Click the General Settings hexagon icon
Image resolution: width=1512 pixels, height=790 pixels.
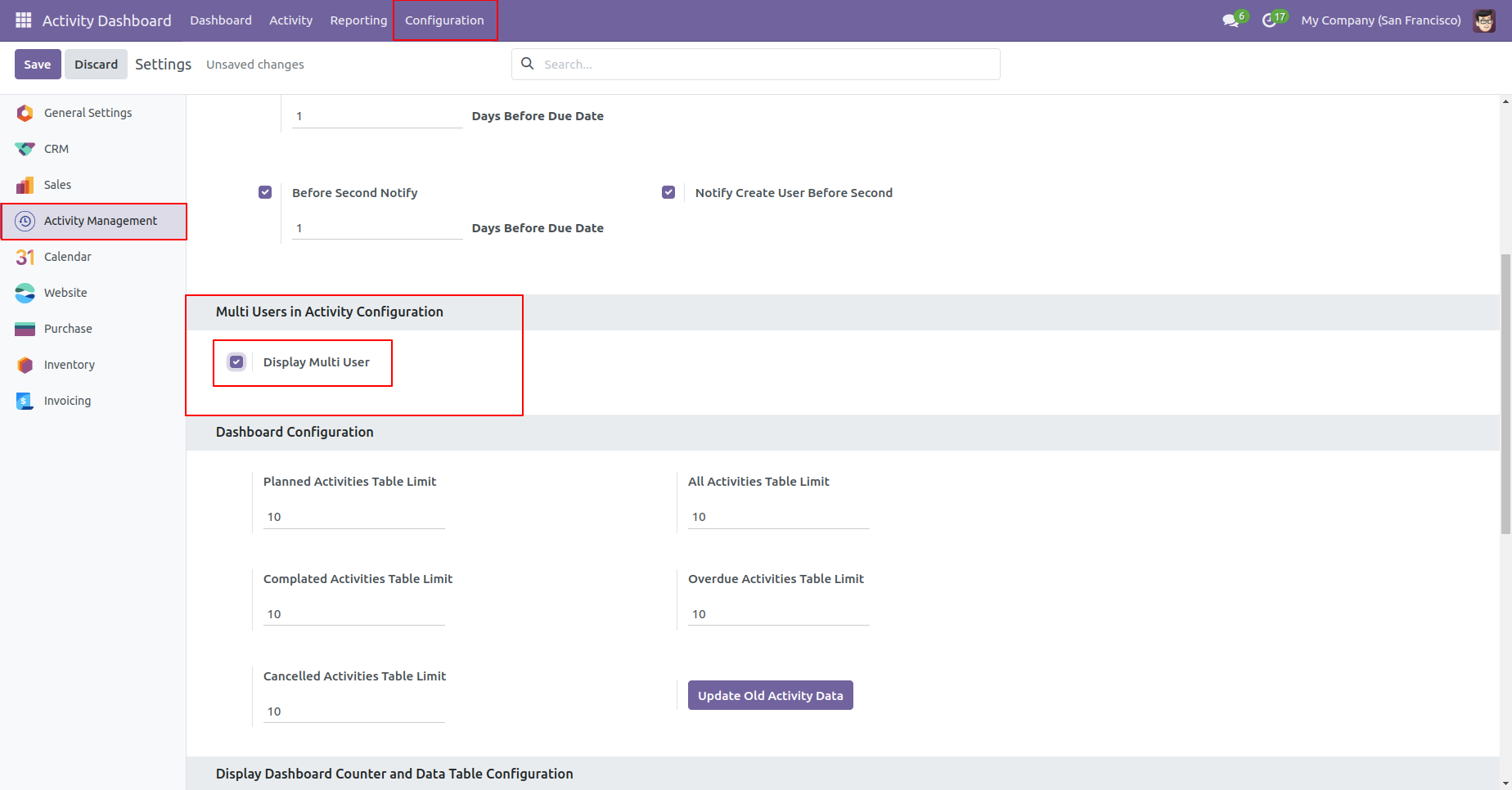[25, 113]
